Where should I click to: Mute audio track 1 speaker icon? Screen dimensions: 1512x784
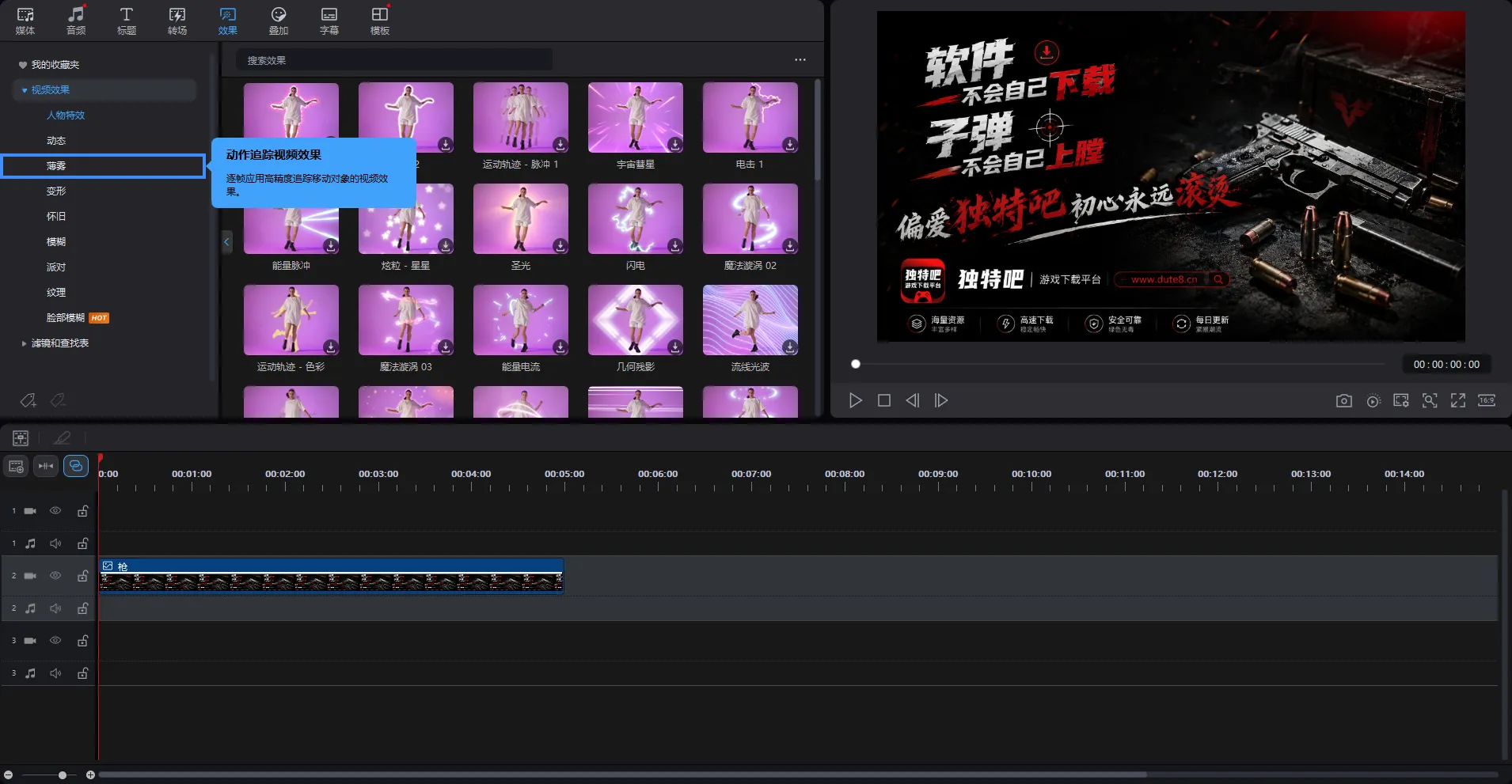55,543
